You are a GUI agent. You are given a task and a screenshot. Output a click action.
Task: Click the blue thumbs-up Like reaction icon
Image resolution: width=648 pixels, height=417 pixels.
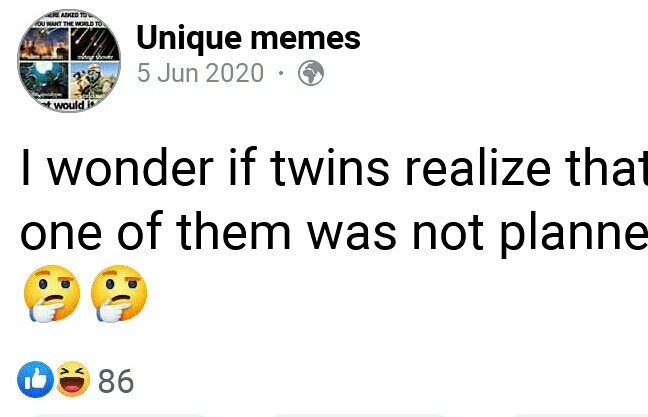tap(35, 380)
